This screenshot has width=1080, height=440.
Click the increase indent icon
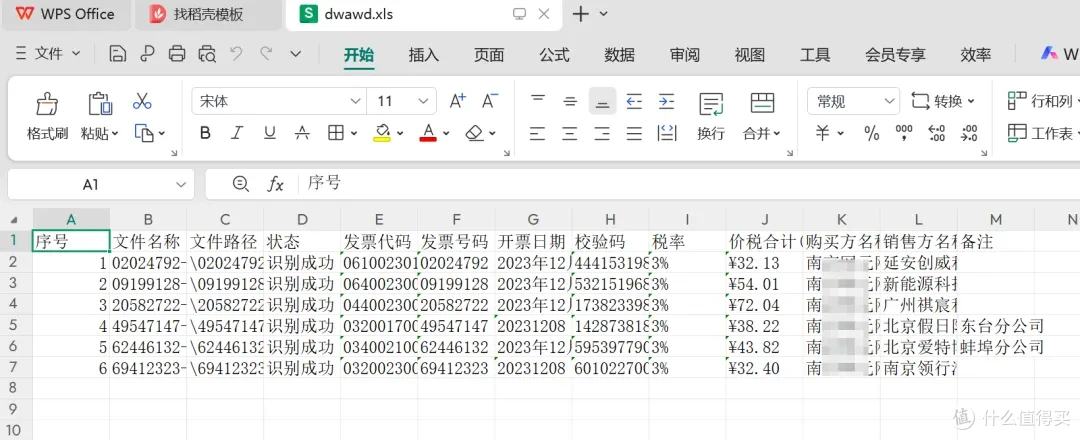[x=666, y=102]
